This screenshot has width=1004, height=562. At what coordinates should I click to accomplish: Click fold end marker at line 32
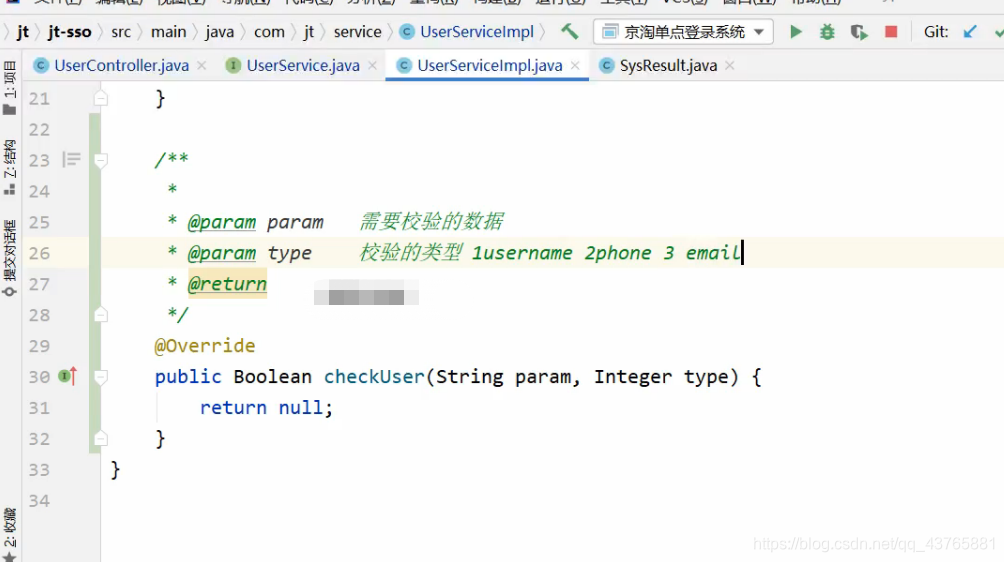tap(101, 438)
